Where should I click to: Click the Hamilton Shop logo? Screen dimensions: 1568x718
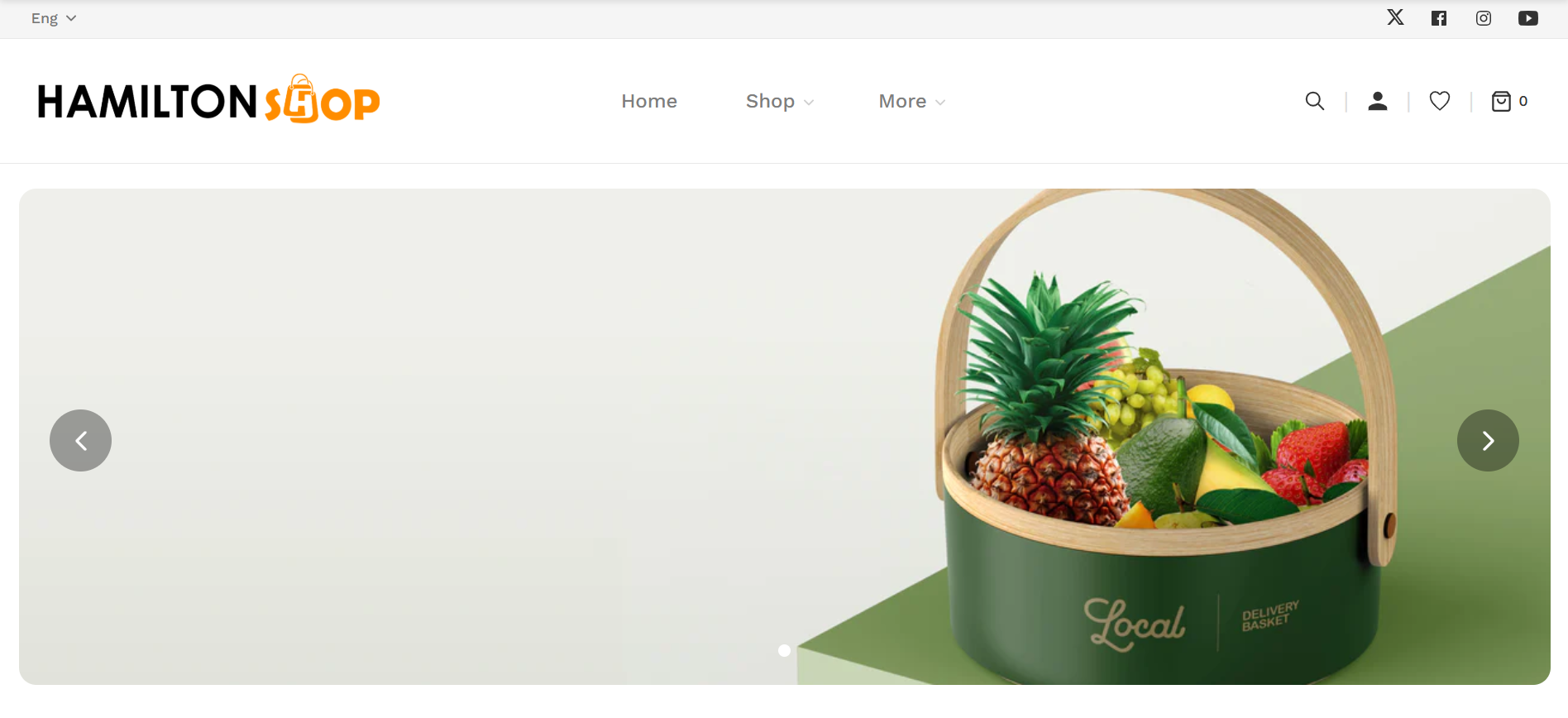coord(208,99)
